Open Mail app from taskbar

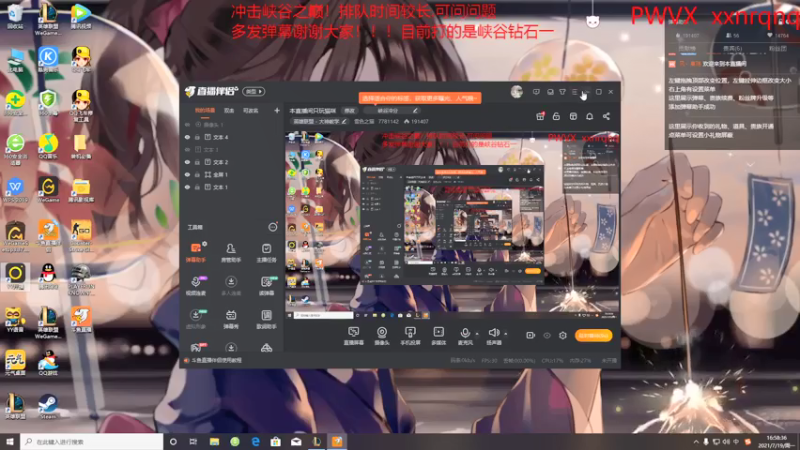pos(296,441)
